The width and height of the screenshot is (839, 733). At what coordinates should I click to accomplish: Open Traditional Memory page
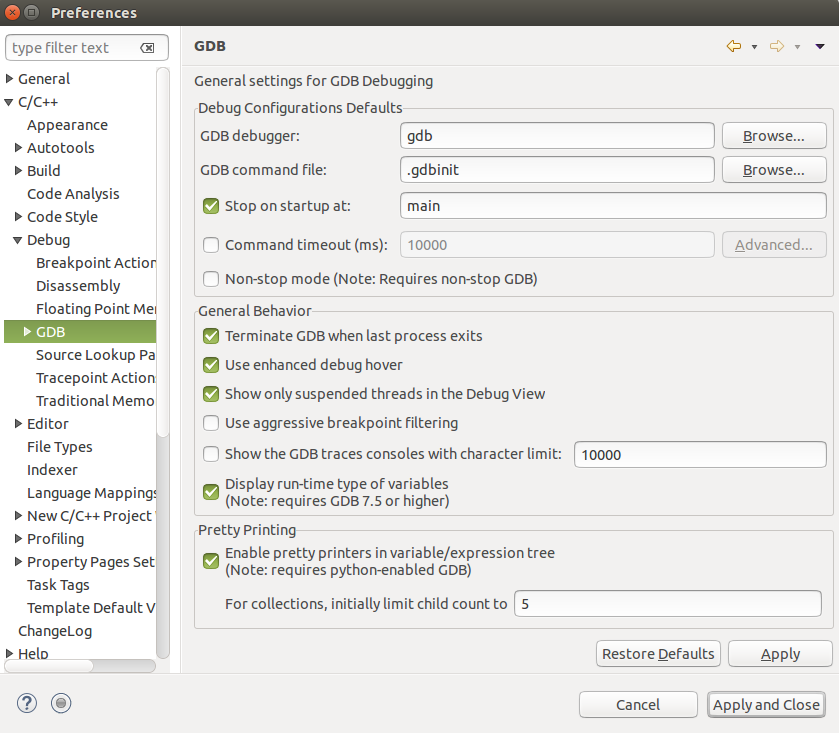coord(96,401)
